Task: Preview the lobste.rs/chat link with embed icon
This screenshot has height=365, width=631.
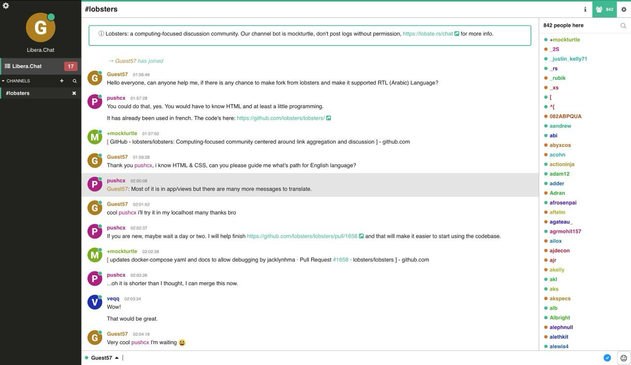Action: [x=457, y=34]
